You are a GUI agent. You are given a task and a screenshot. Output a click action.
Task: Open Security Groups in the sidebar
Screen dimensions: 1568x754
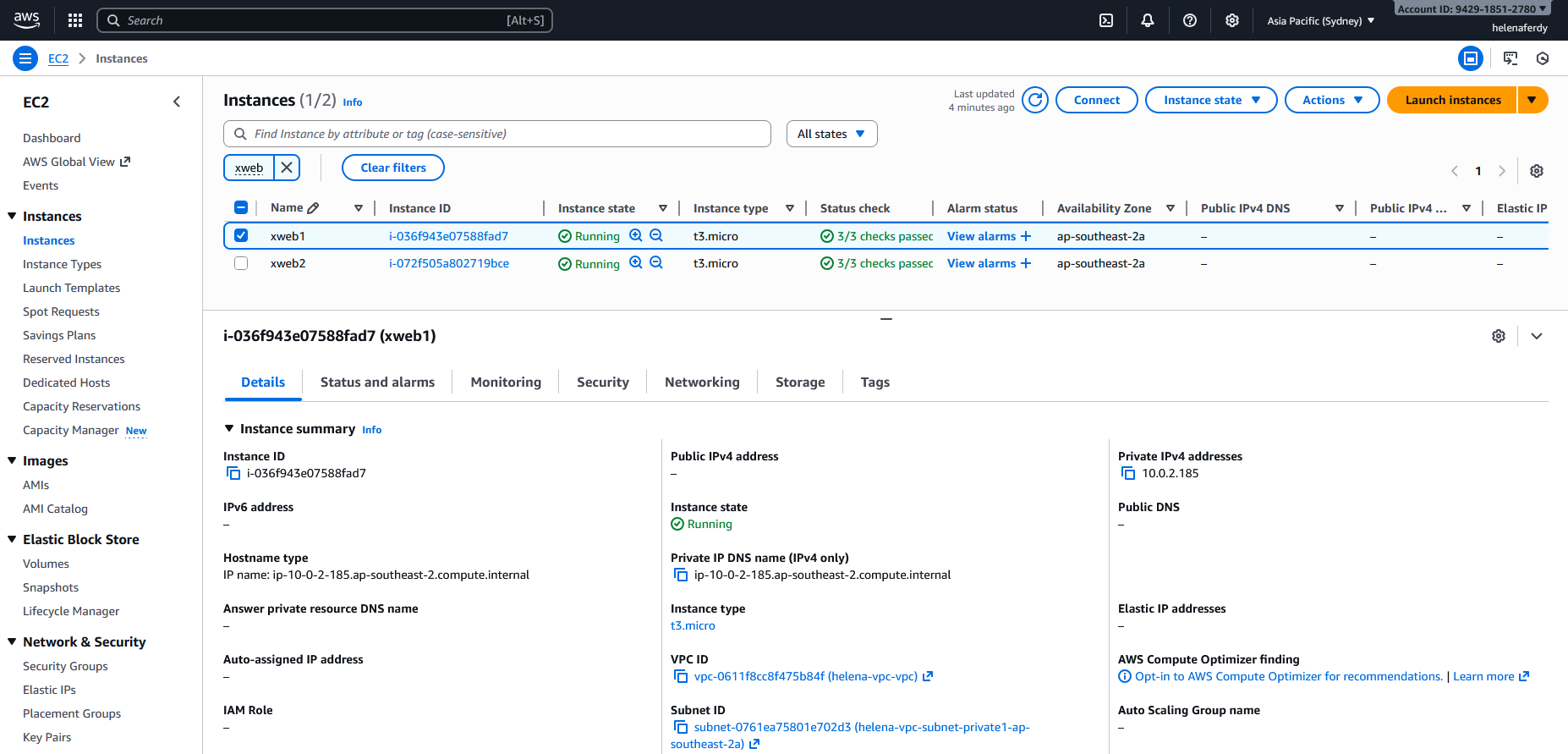(65, 666)
